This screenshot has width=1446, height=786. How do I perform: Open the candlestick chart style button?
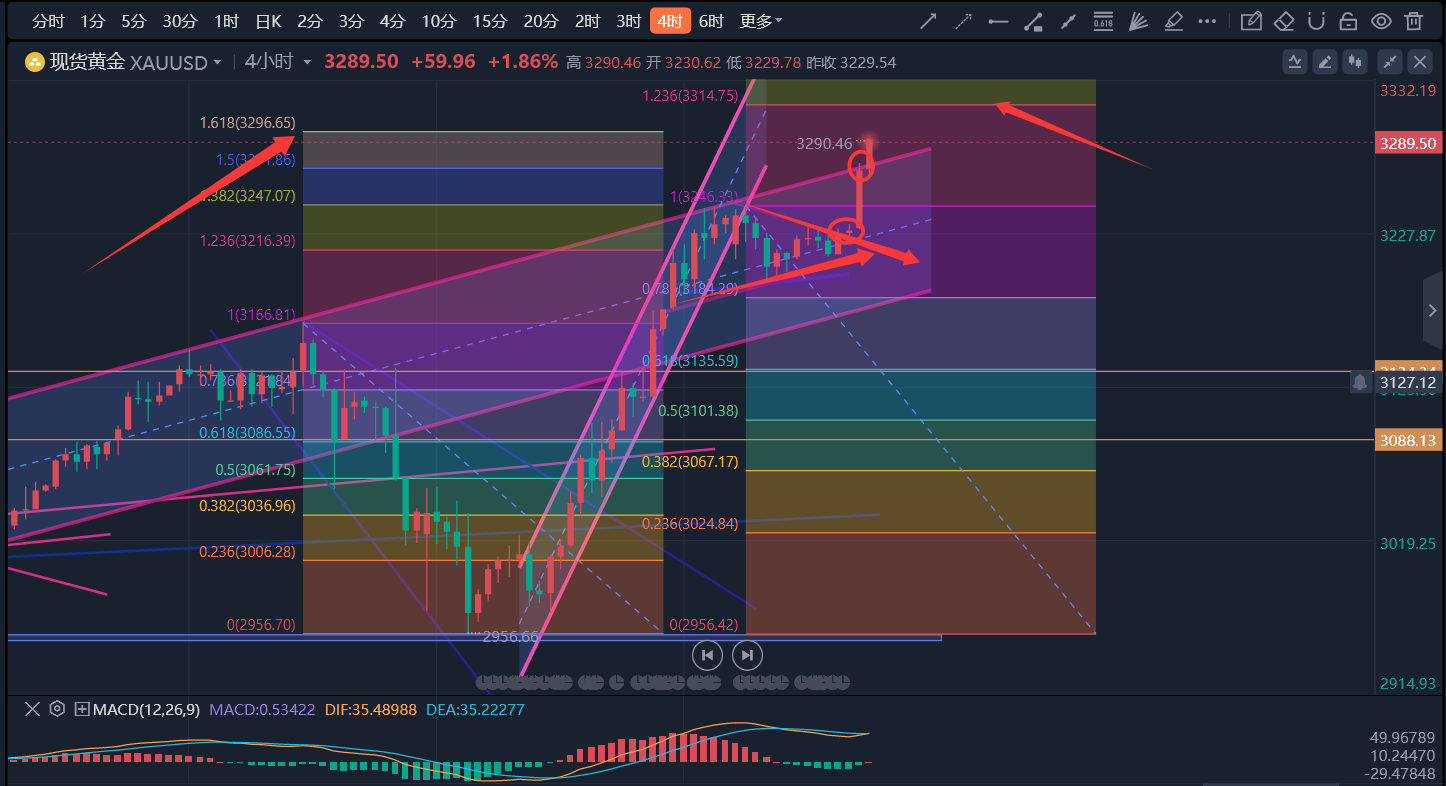click(x=1356, y=62)
